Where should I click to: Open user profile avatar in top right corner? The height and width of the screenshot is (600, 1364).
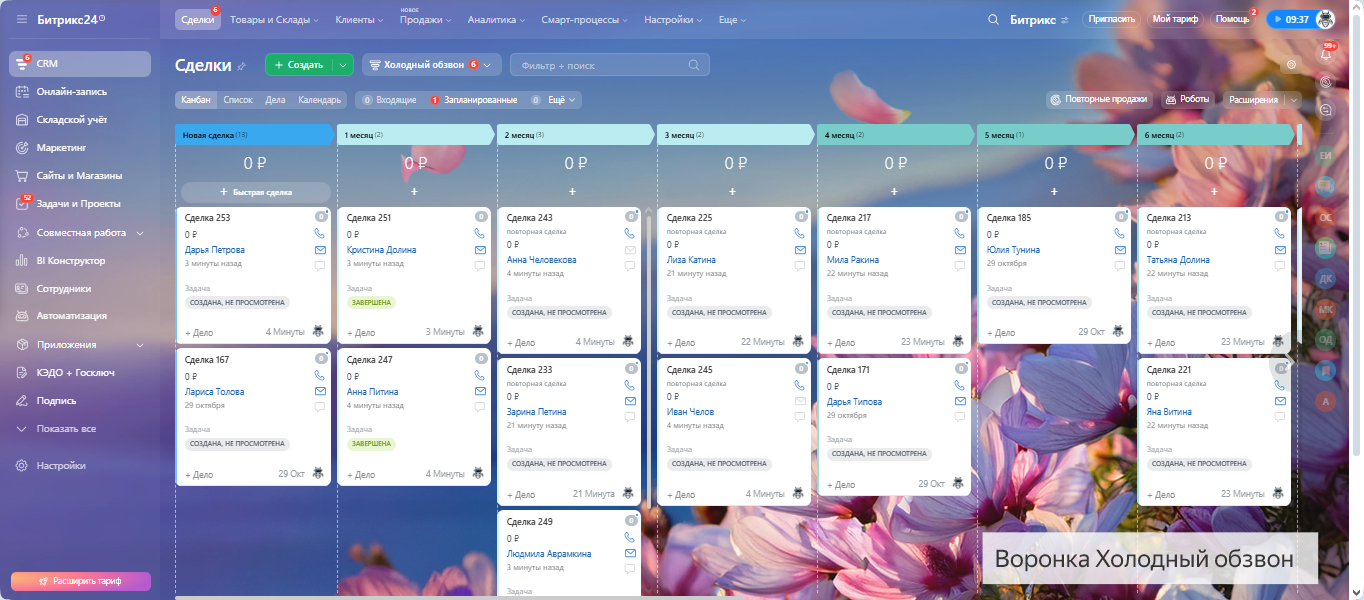(x=1325, y=19)
